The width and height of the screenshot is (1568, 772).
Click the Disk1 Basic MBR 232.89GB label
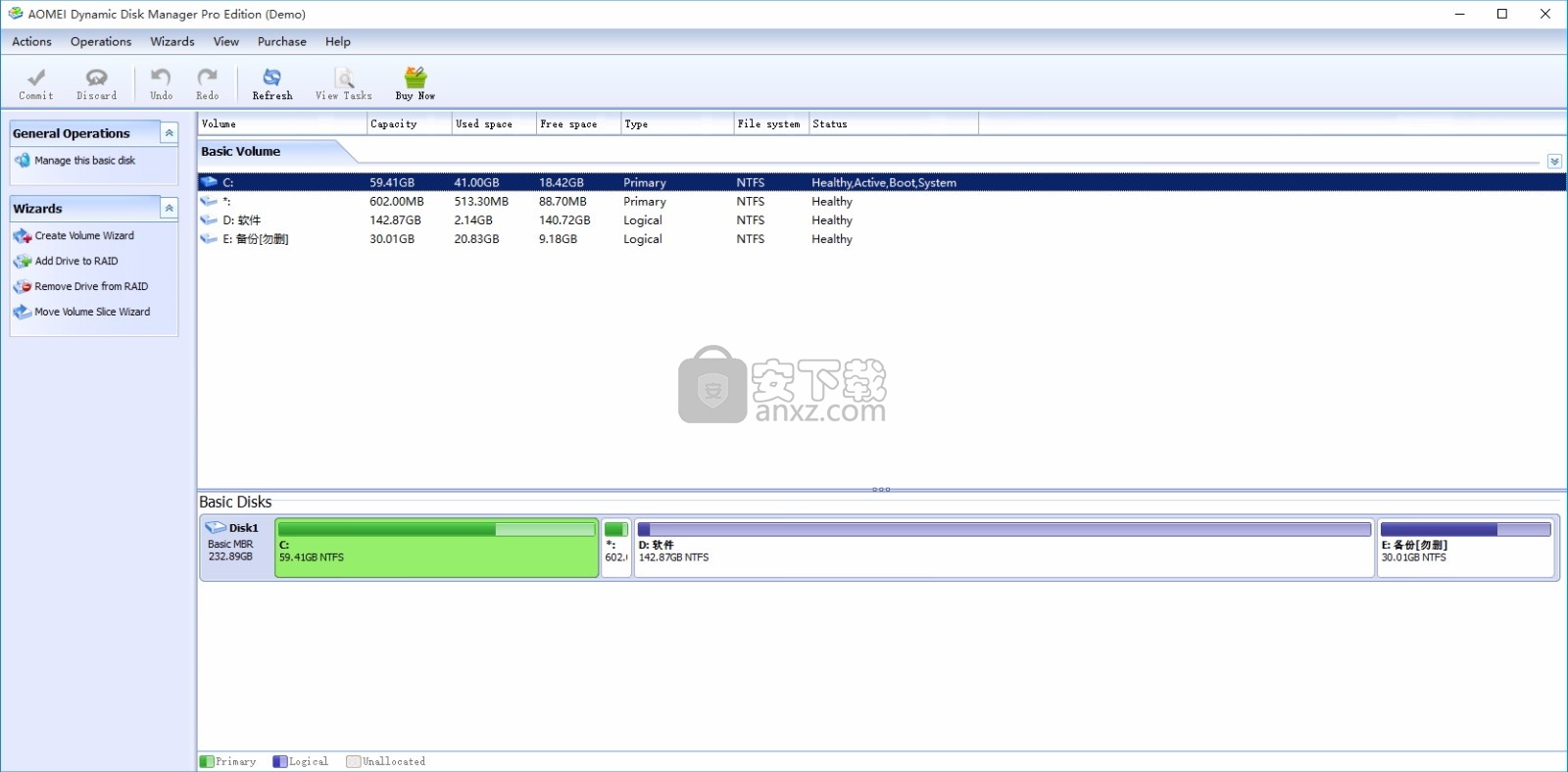[x=231, y=543]
